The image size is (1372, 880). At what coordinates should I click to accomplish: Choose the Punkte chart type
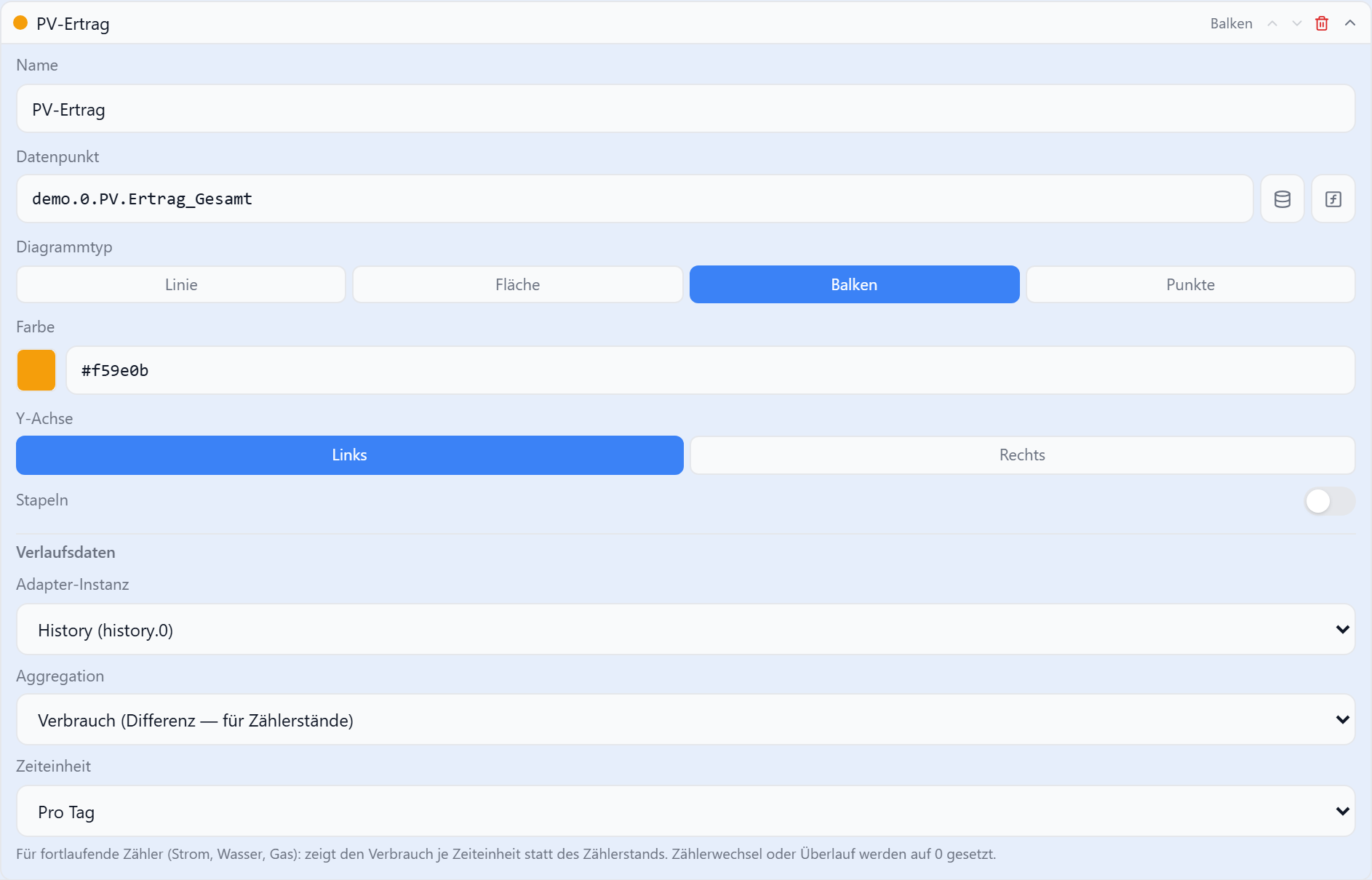pos(1190,284)
